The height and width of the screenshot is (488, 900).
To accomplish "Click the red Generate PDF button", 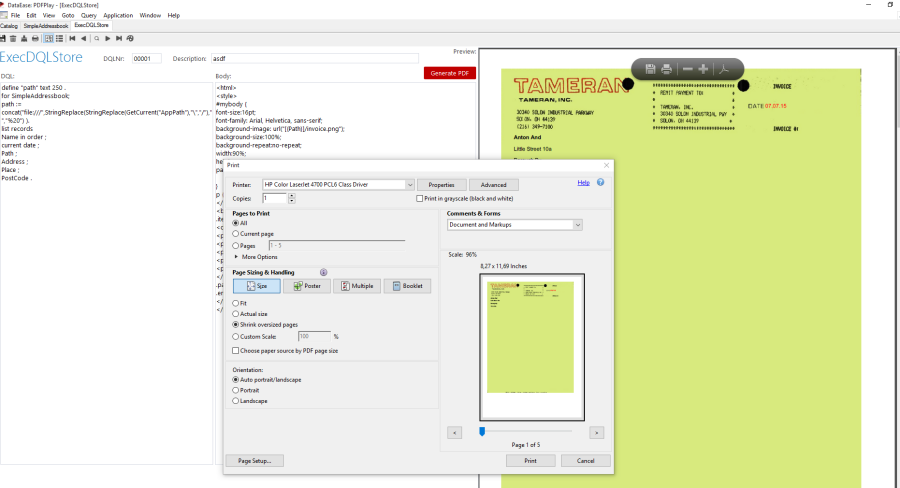I will [x=449, y=73].
